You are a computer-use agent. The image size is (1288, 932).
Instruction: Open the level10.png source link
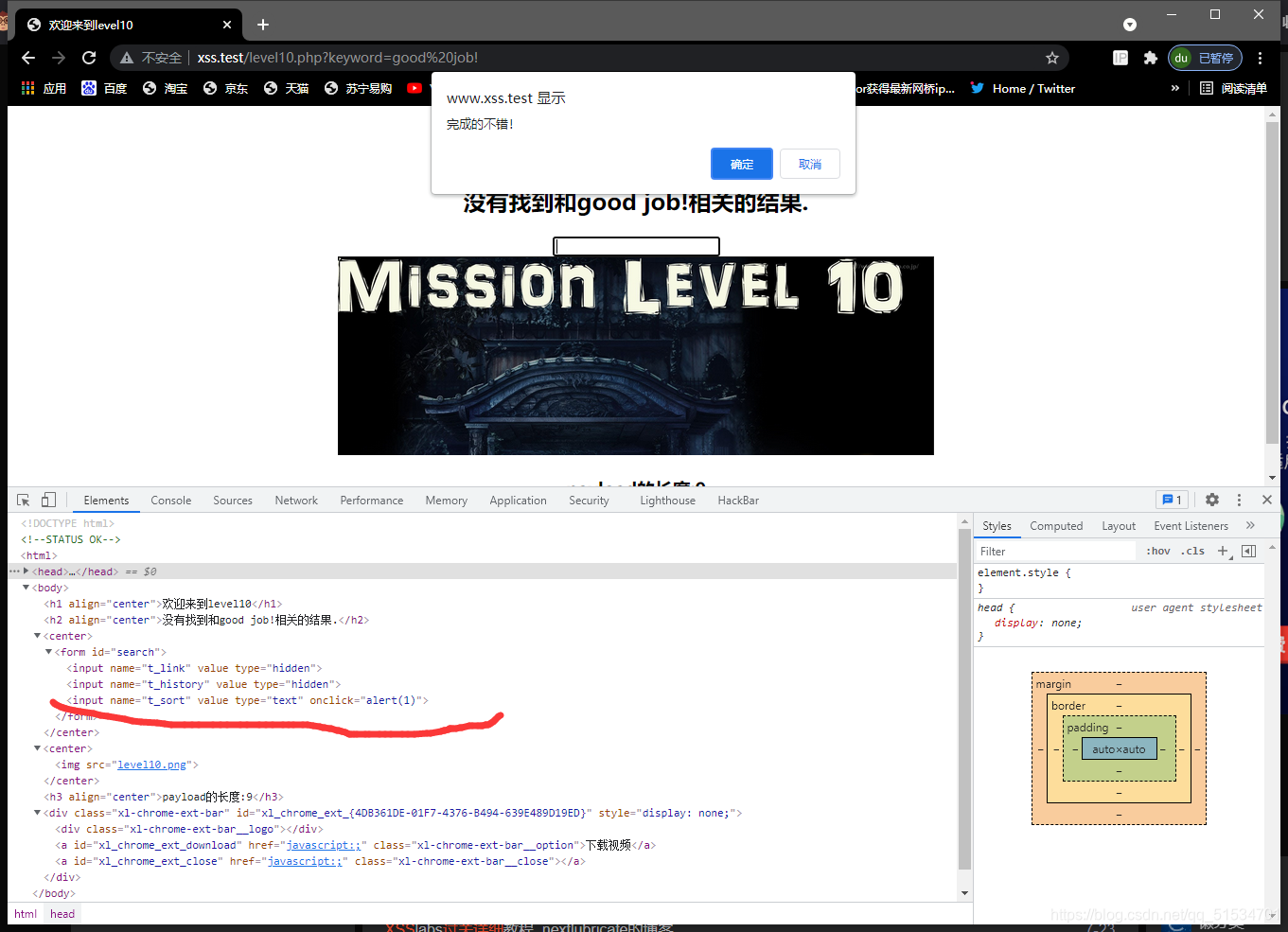coord(151,765)
